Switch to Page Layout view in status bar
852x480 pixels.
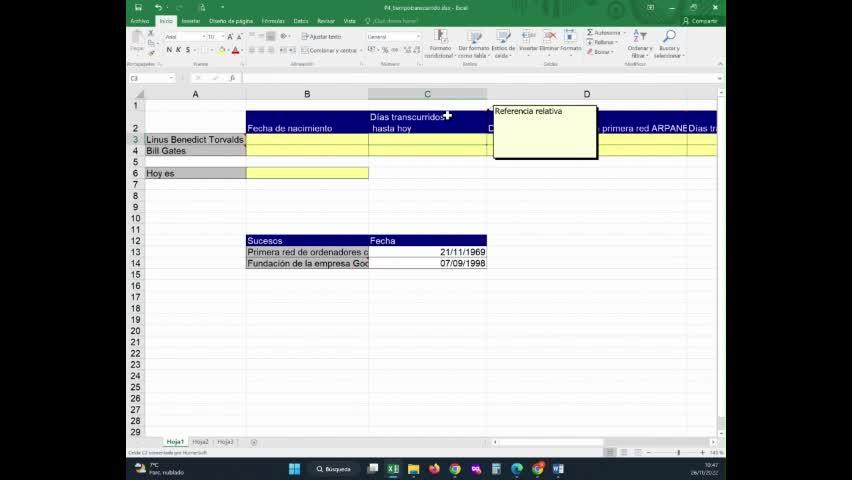click(624, 452)
